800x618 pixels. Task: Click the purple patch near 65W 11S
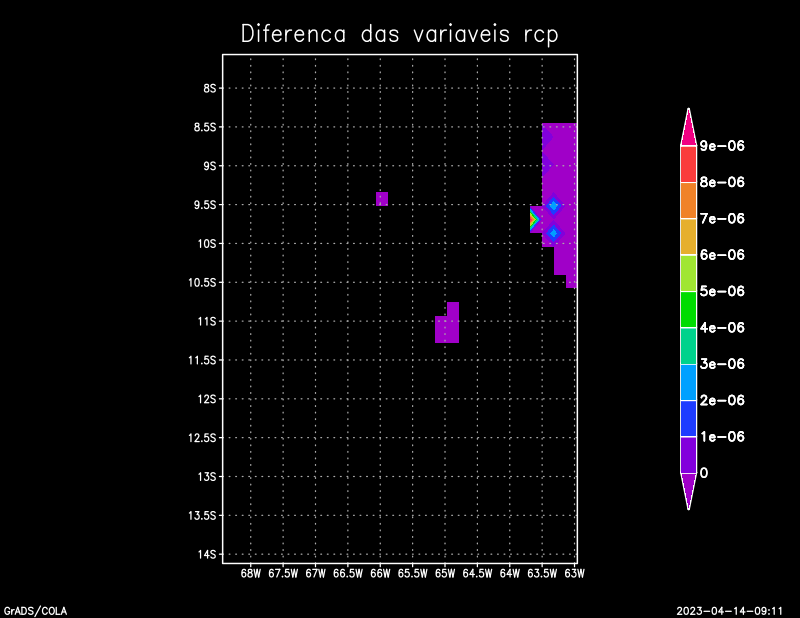tap(447, 327)
